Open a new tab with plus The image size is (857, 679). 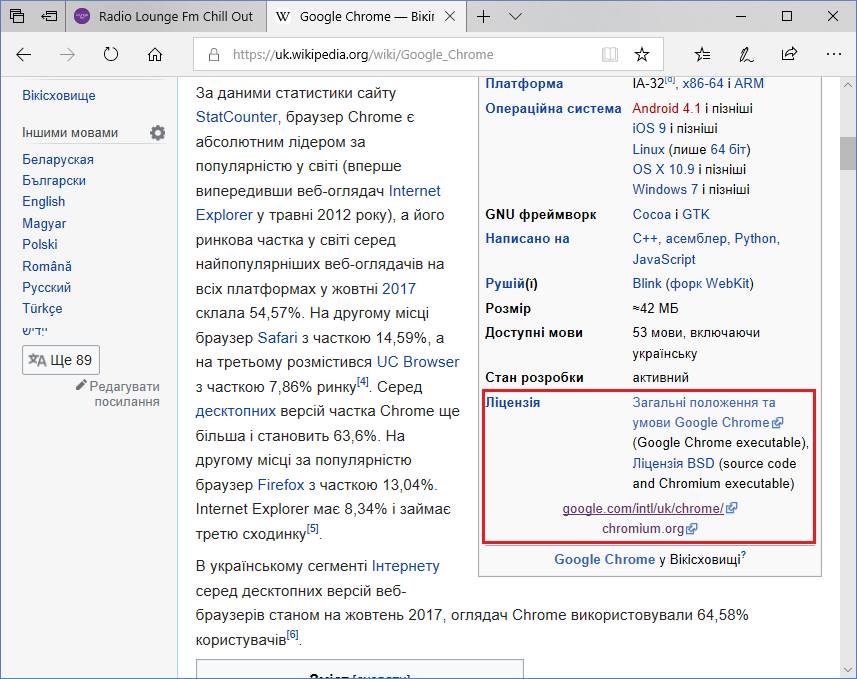click(x=484, y=16)
